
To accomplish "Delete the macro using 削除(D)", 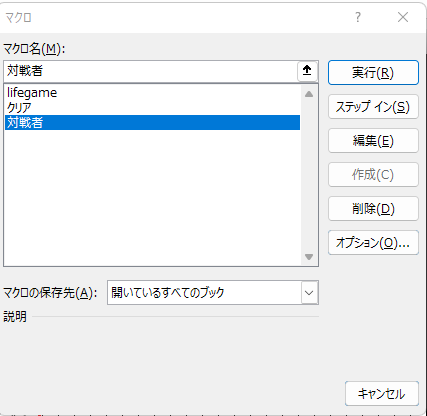I will [373, 209].
